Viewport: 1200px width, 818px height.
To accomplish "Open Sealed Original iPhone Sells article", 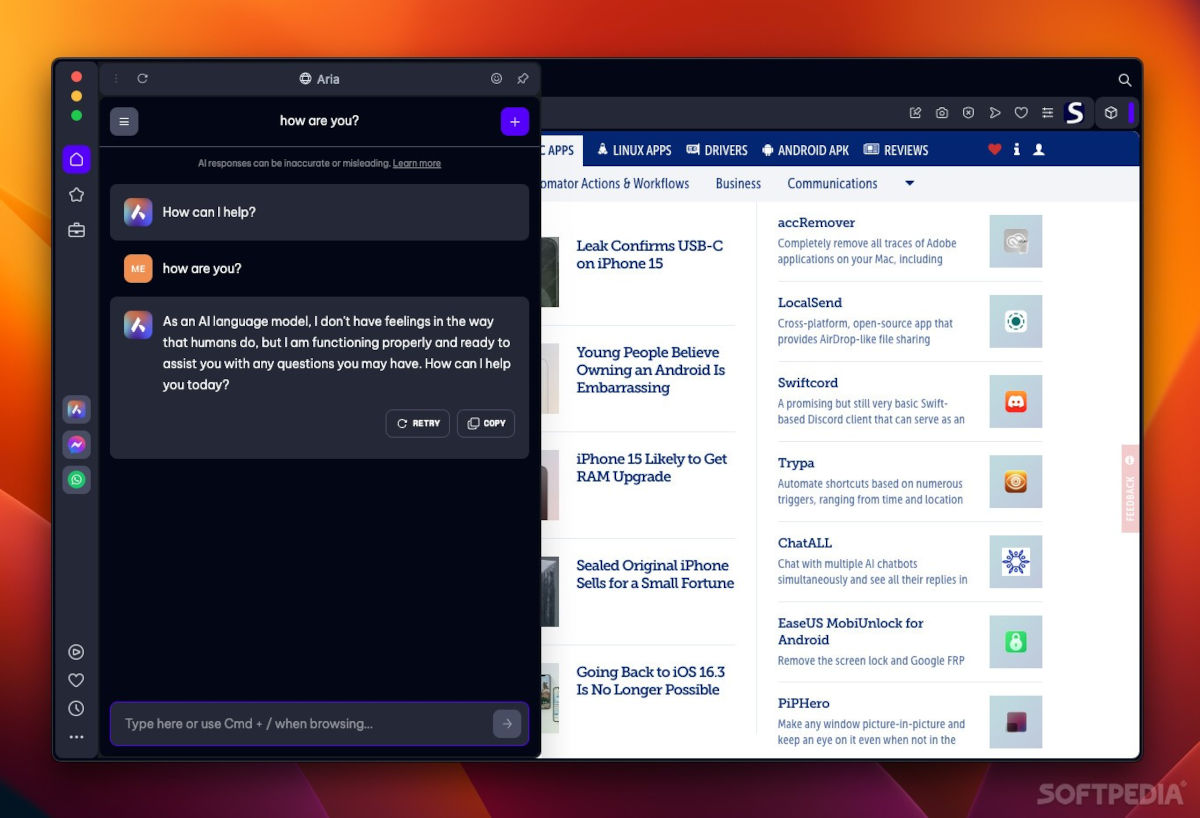I will coord(655,574).
